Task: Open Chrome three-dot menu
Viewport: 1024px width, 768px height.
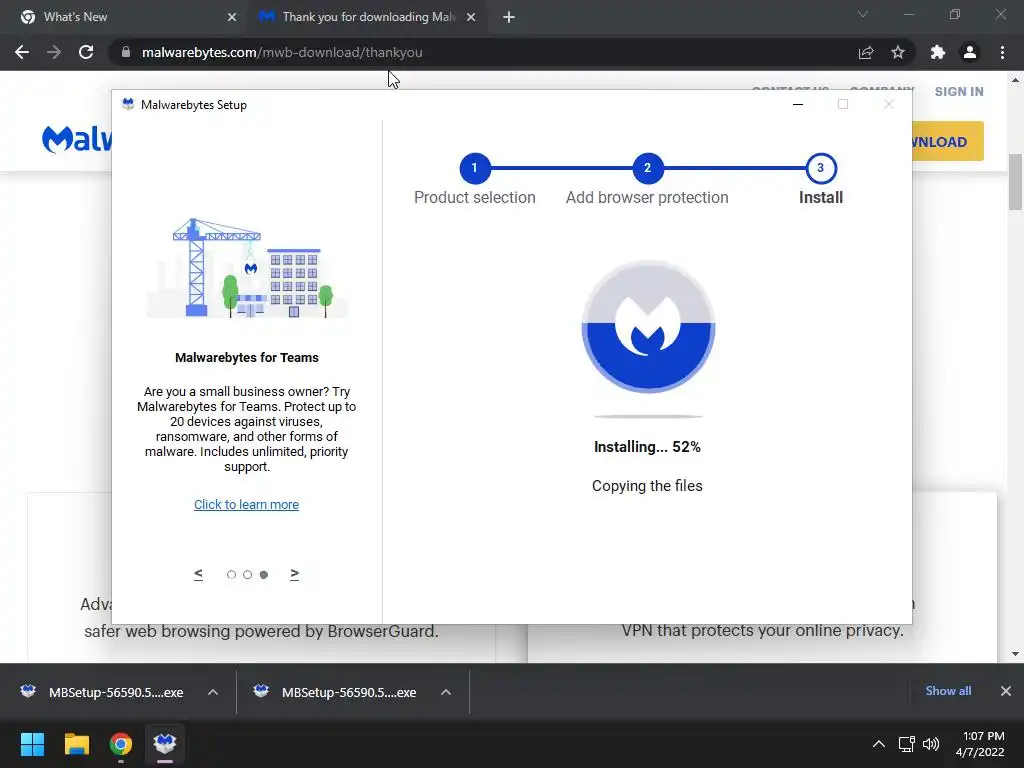Action: (1002, 52)
